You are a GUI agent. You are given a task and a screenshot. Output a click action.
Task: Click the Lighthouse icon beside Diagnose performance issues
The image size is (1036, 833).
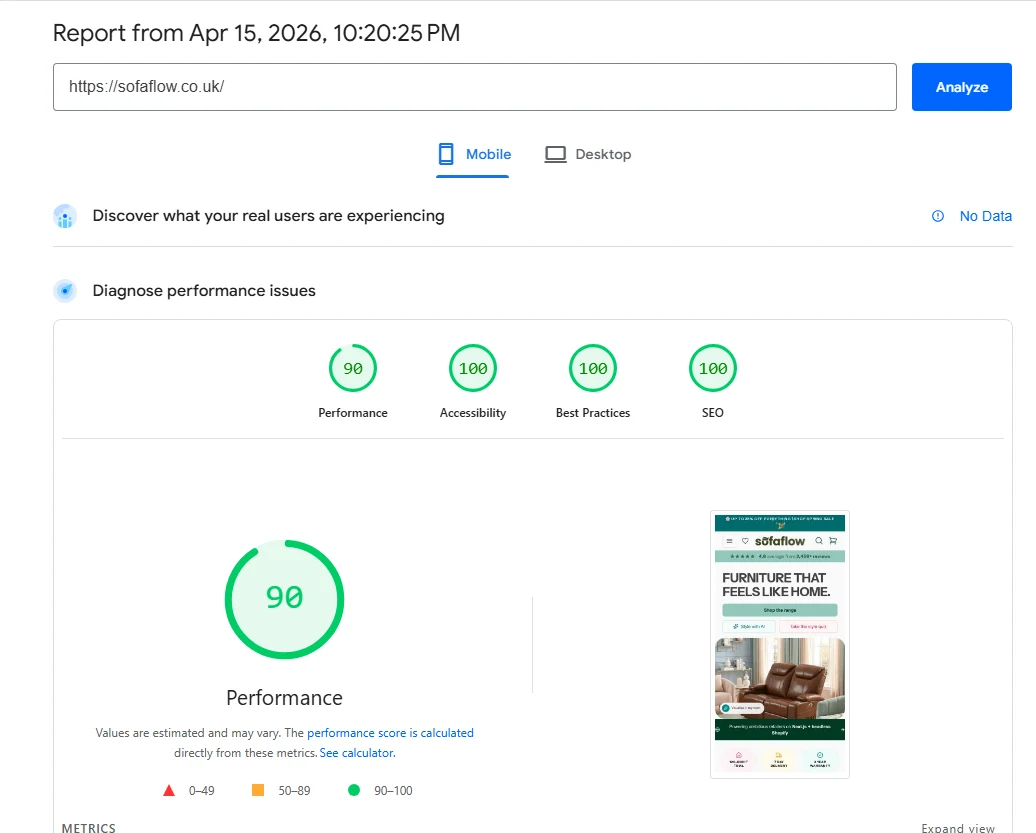coord(65,290)
